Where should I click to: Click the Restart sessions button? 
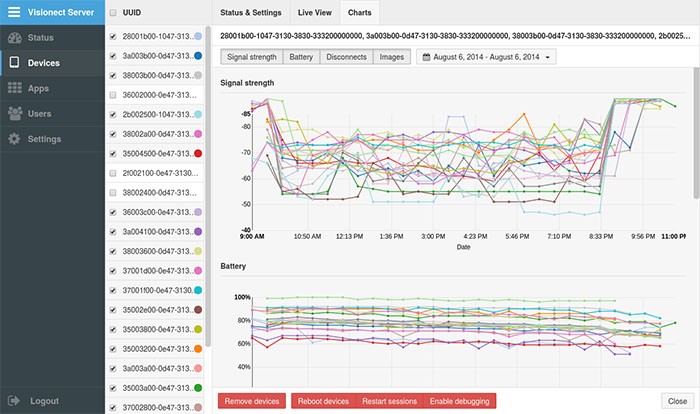(x=389, y=401)
